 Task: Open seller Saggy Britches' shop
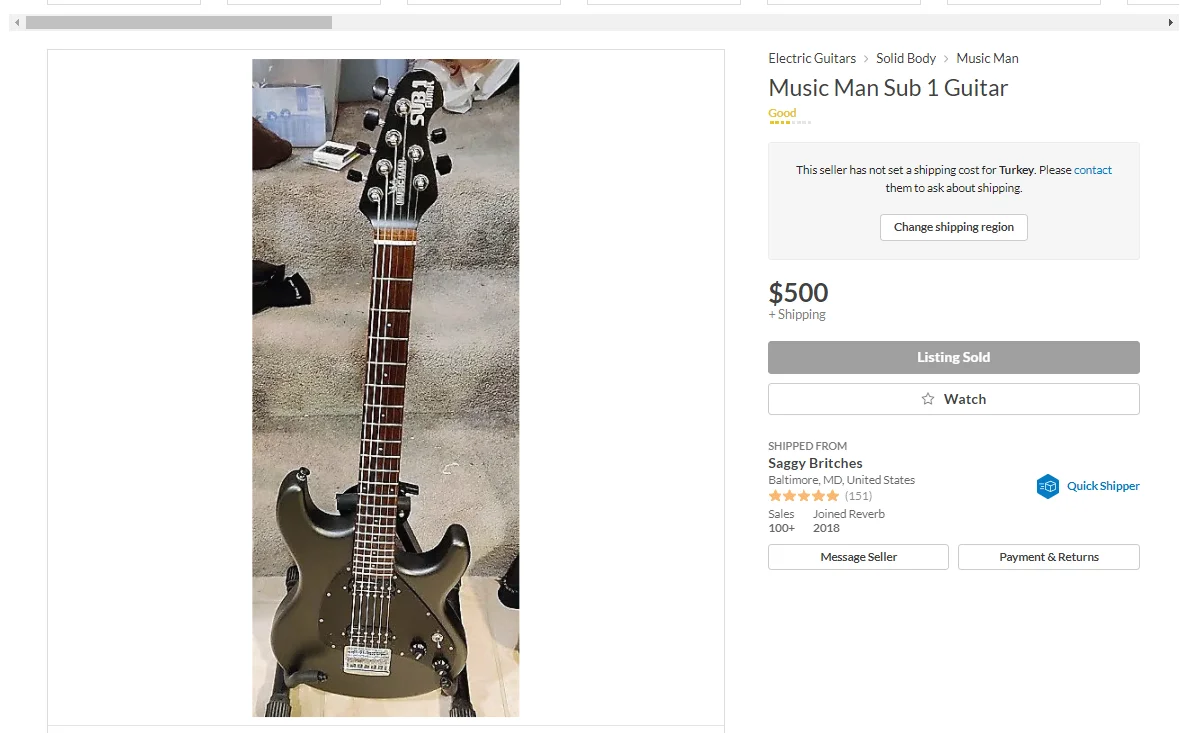coord(815,463)
